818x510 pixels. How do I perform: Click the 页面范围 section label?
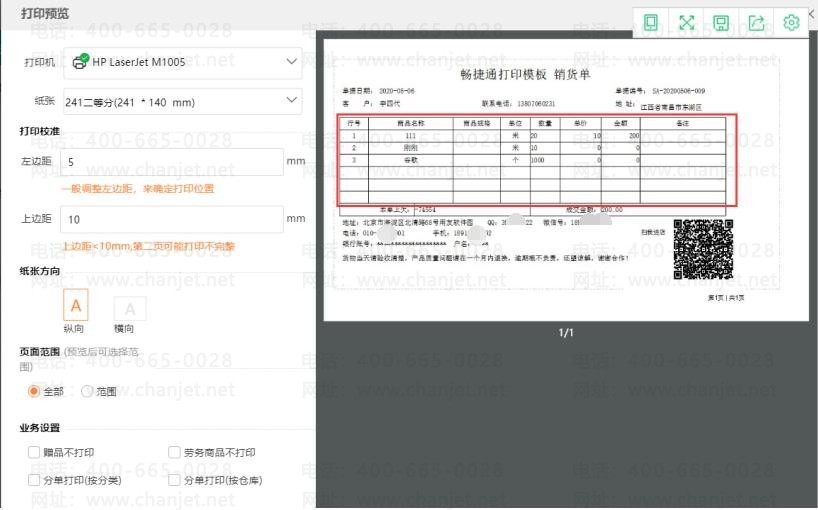pos(40,352)
